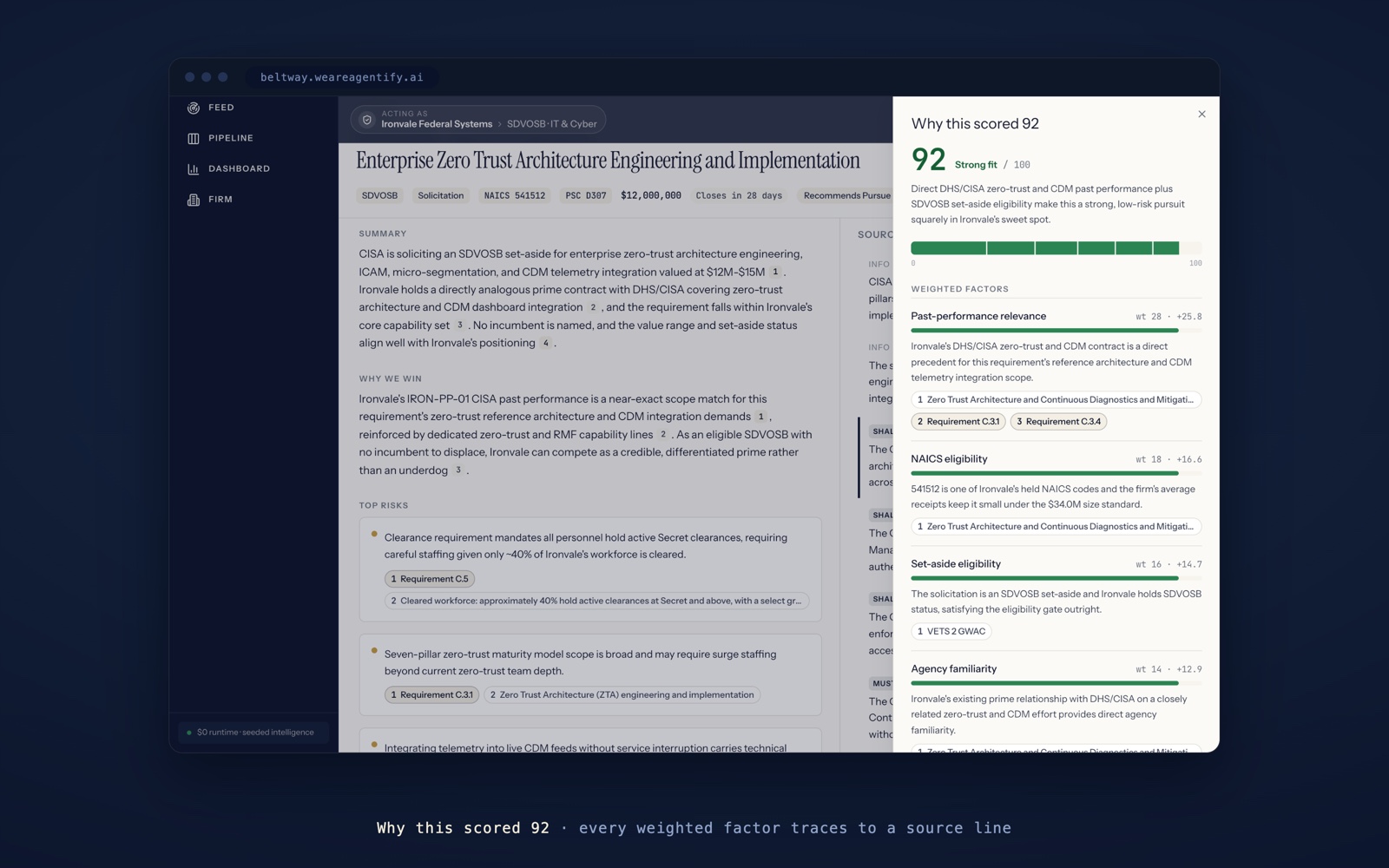Click the PSC D307 chip

(x=586, y=195)
